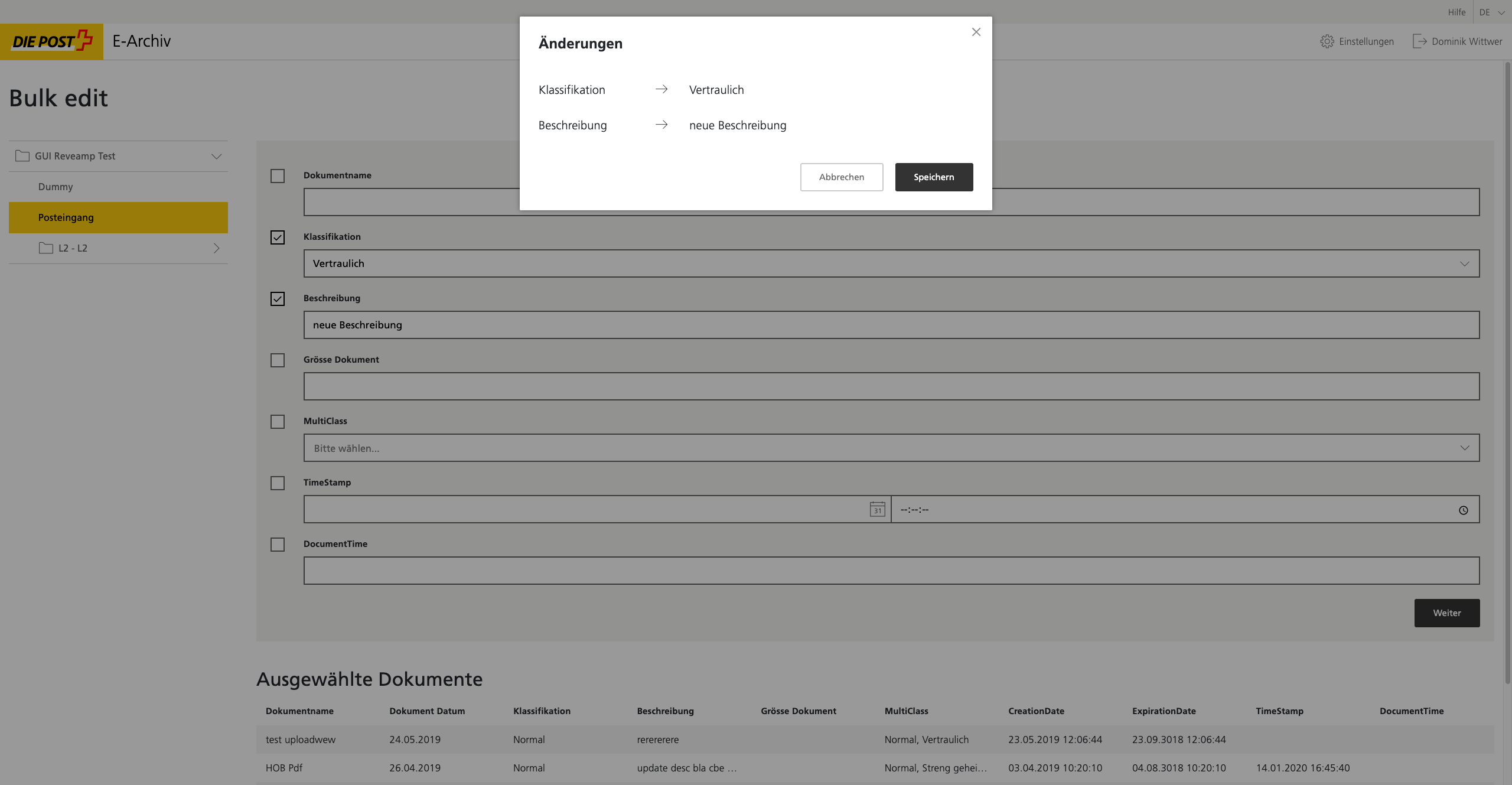This screenshot has width=1512, height=785.
Task: Click the Speichern button
Action: (x=934, y=177)
